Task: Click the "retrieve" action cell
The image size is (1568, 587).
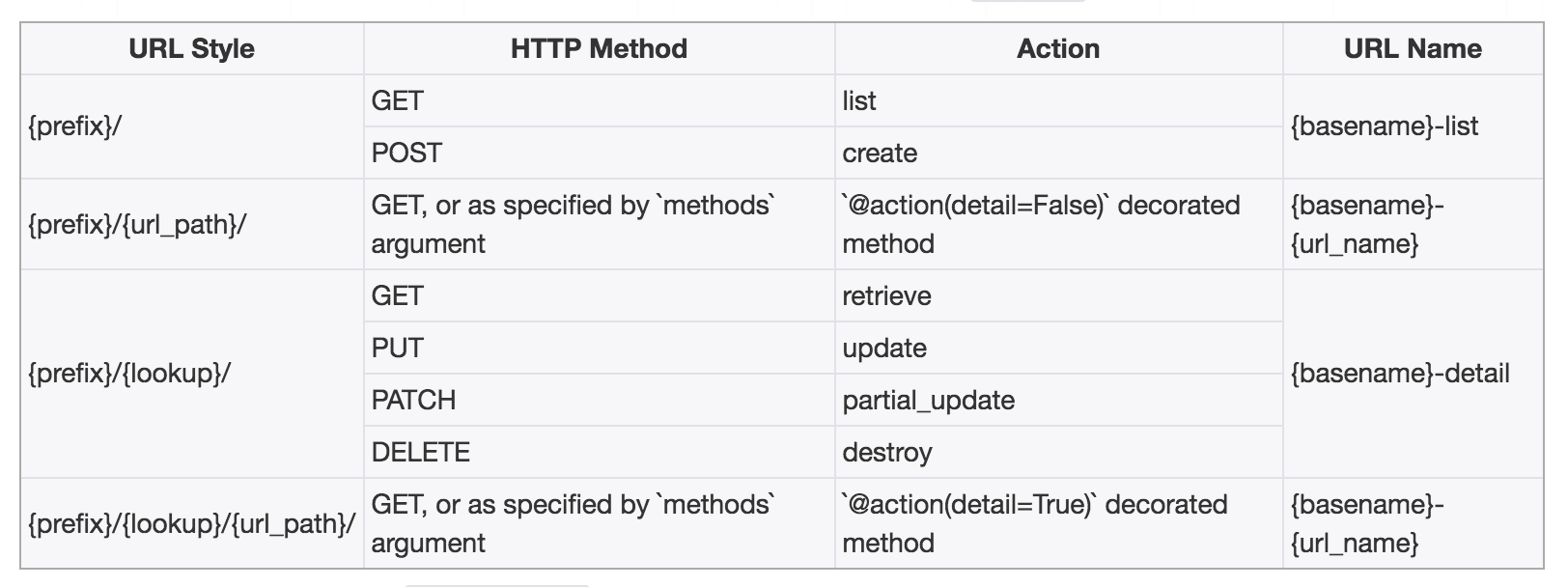Action: 886,296
